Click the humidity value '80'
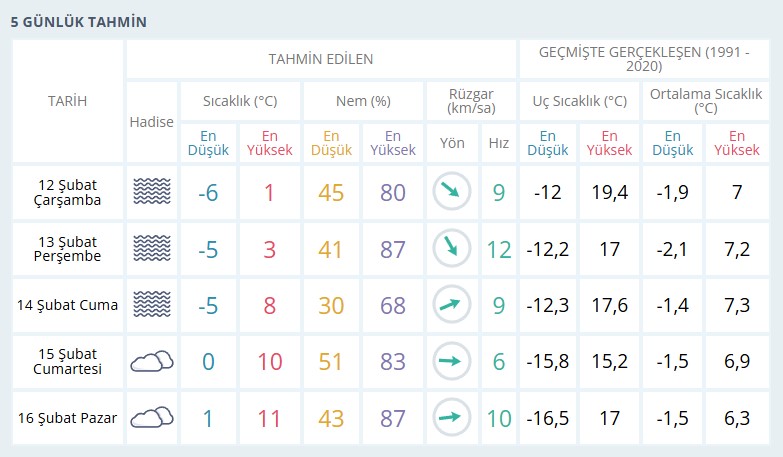The image size is (783, 457). point(392,193)
